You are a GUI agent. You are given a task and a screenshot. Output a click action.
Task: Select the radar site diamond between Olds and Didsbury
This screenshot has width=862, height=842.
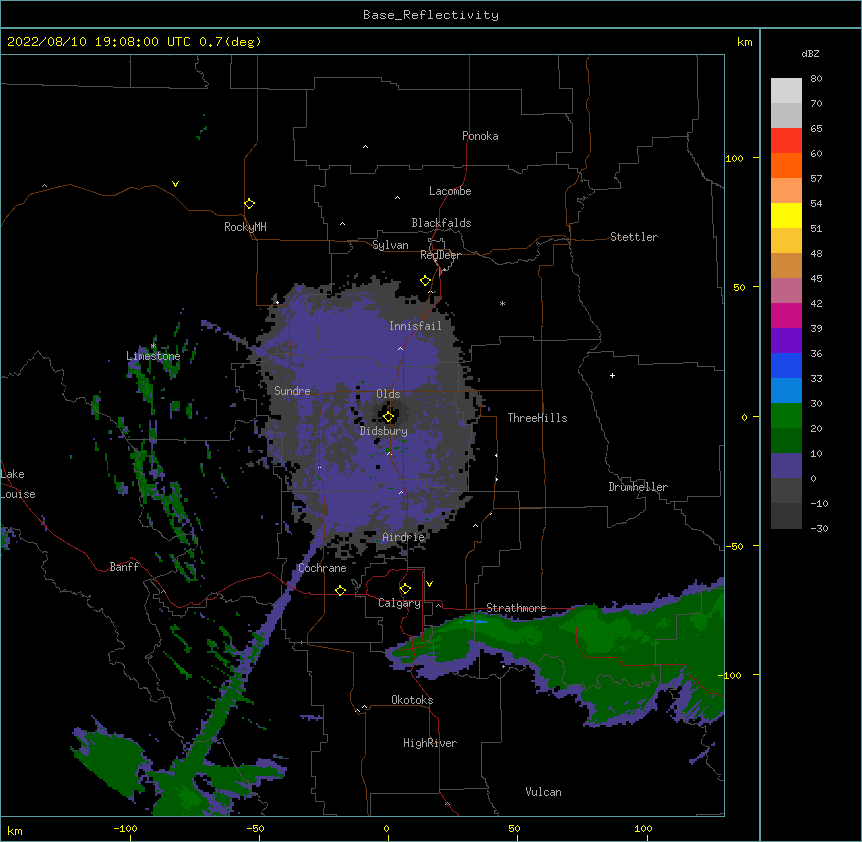tap(389, 417)
